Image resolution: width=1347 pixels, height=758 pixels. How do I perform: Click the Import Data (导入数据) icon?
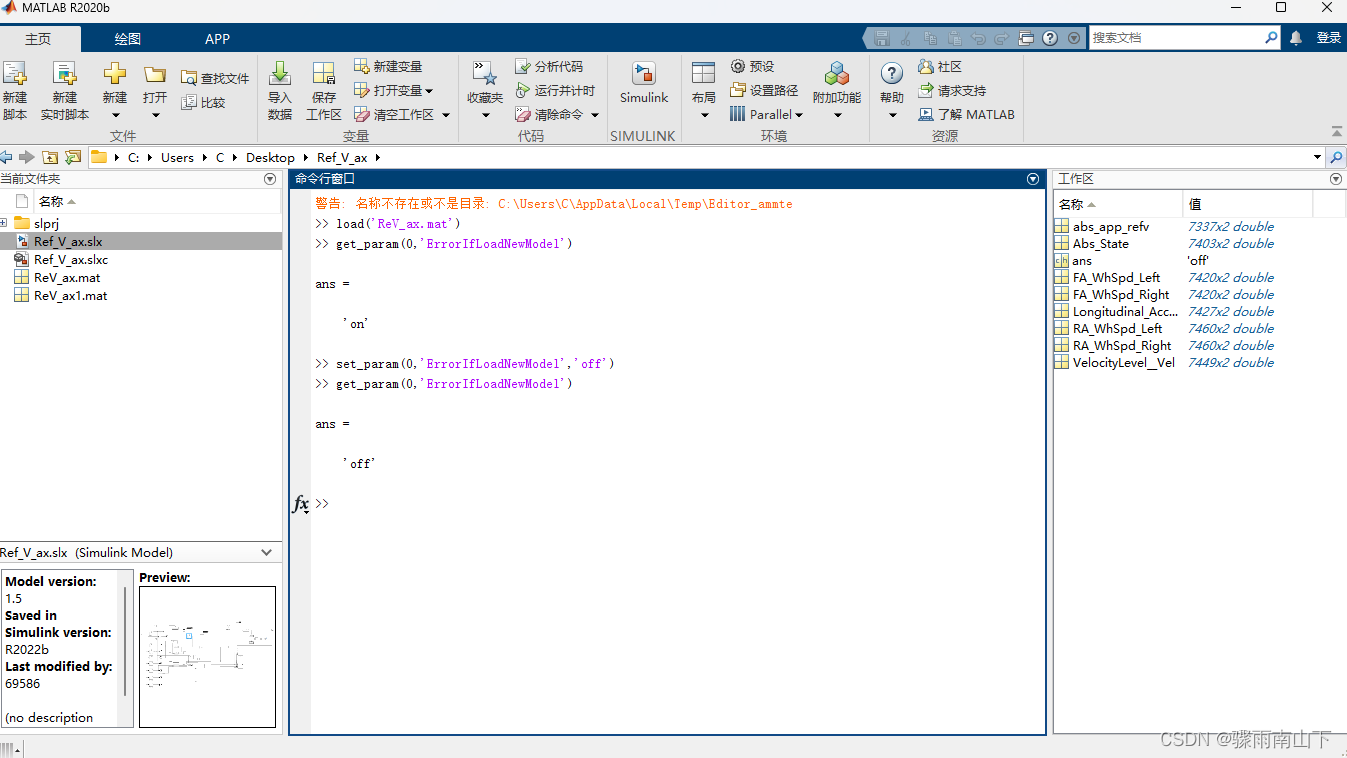280,74
